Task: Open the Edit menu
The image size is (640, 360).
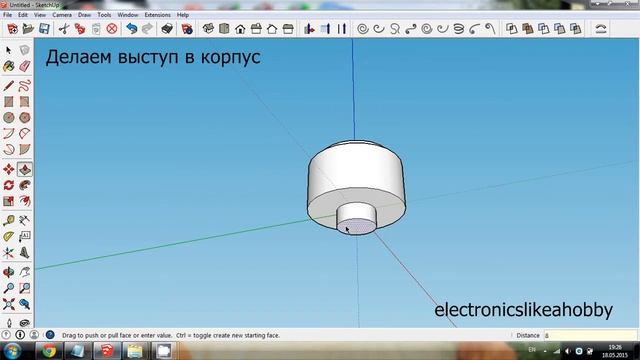Action: [x=23, y=15]
